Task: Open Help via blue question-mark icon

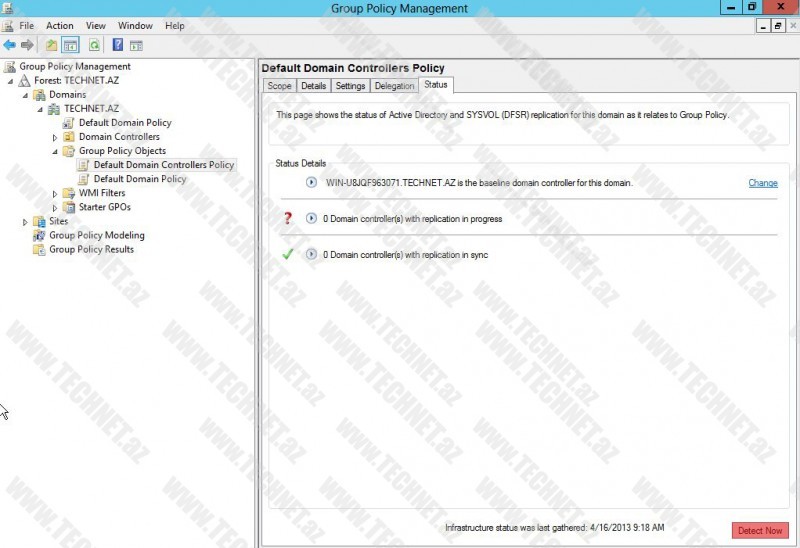Action: (x=118, y=45)
